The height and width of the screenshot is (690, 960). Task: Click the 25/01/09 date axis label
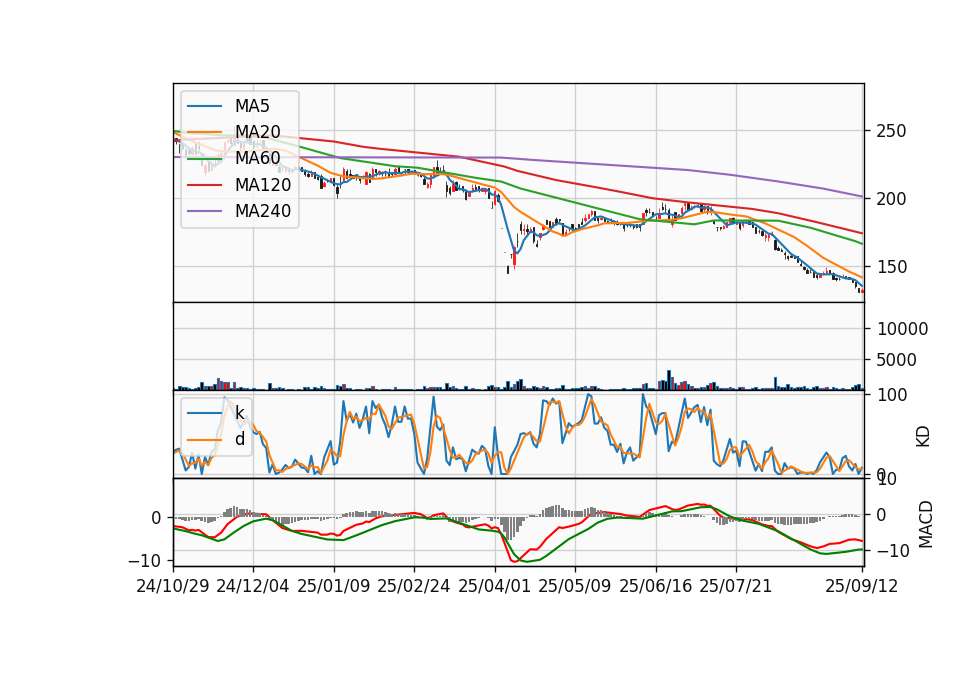334,586
